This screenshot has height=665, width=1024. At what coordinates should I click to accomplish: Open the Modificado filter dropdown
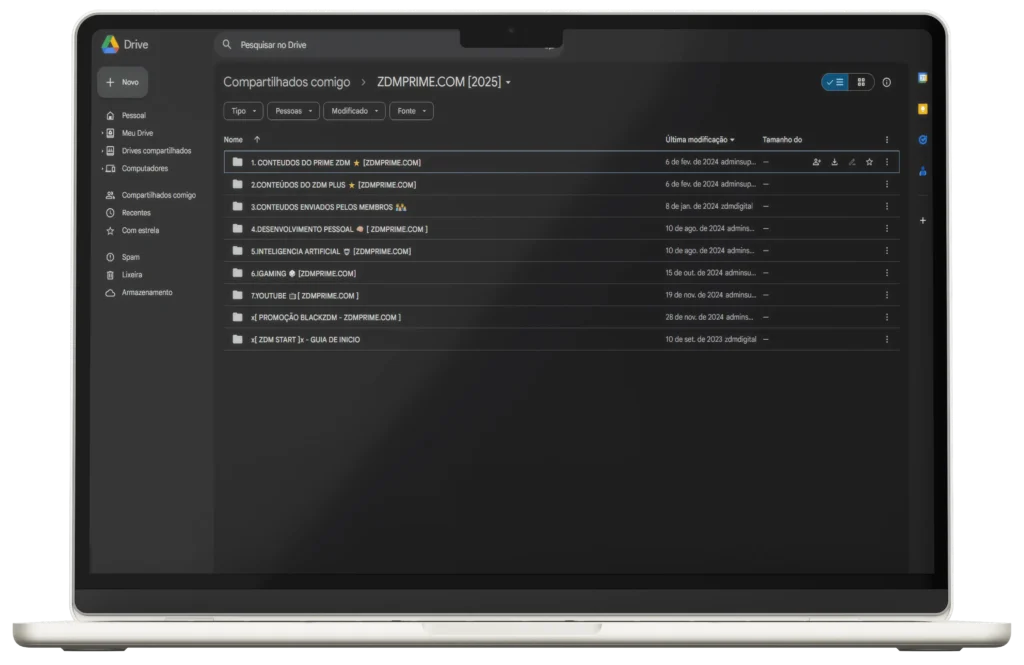355,111
